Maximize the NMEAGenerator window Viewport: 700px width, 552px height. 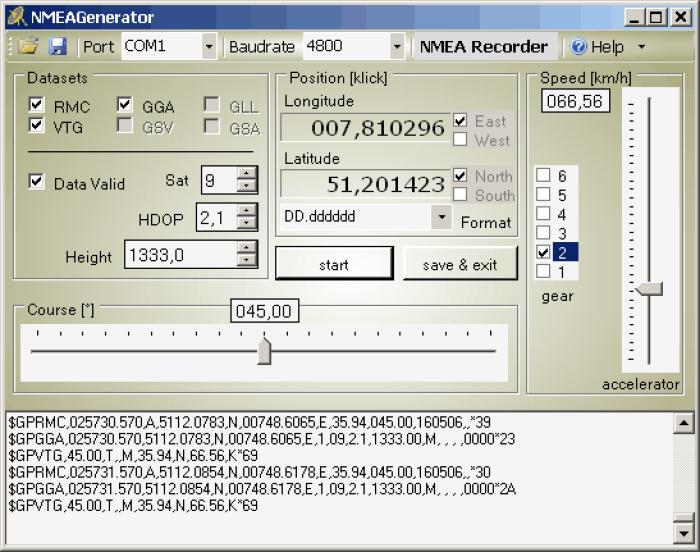656,17
